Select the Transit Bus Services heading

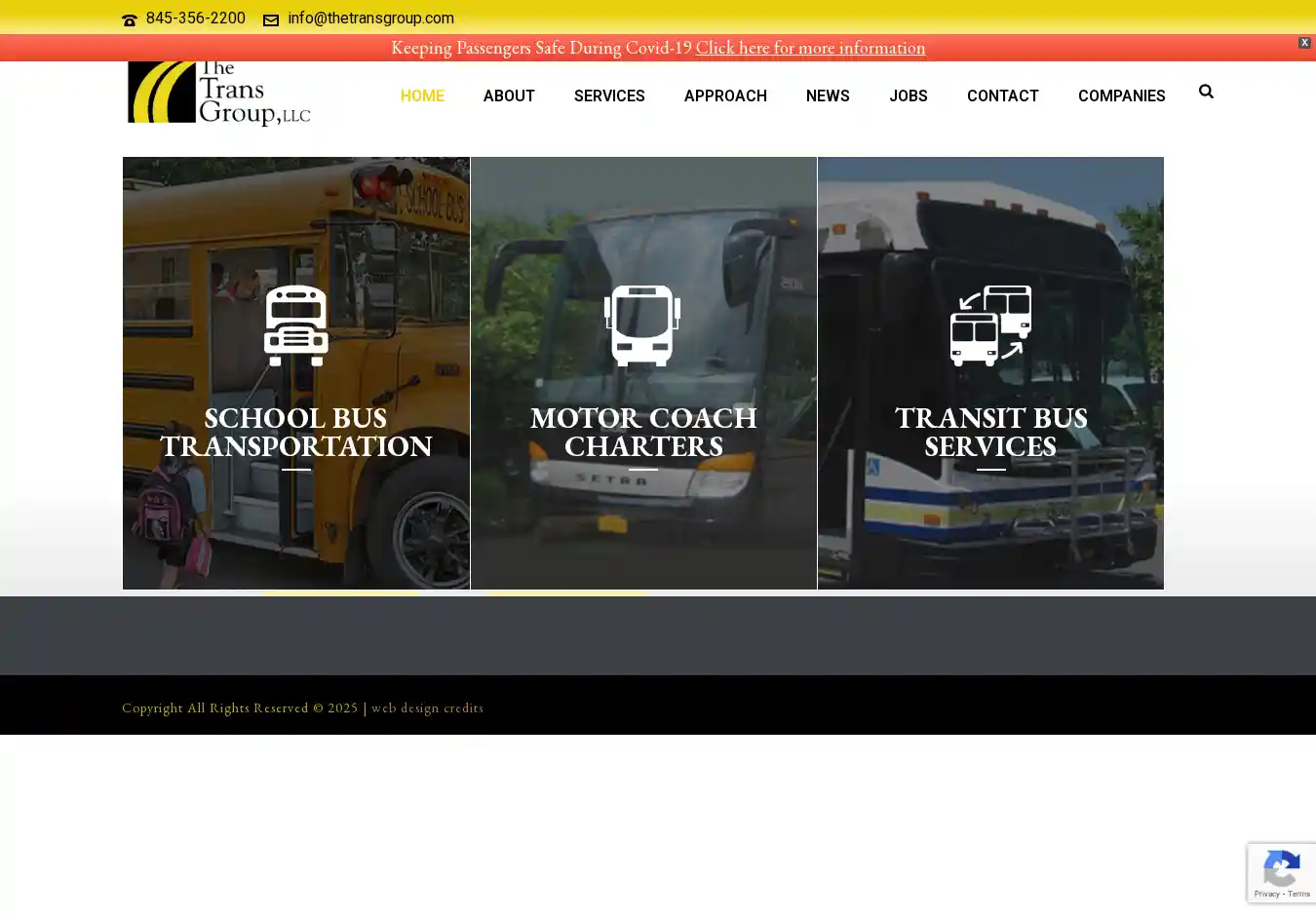[x=990, y=432]
